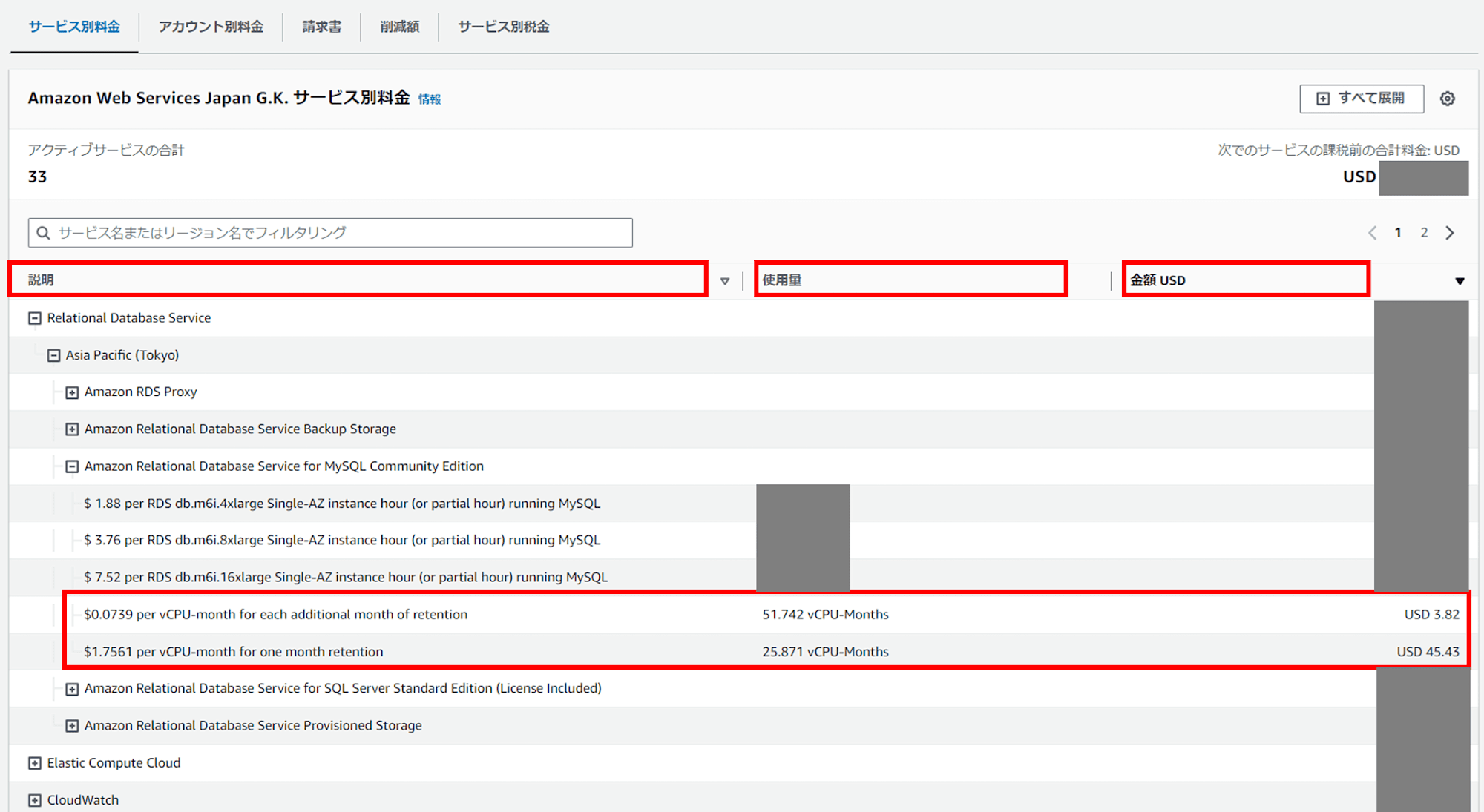Click CloudWatch label

click(x=83, y=800)
